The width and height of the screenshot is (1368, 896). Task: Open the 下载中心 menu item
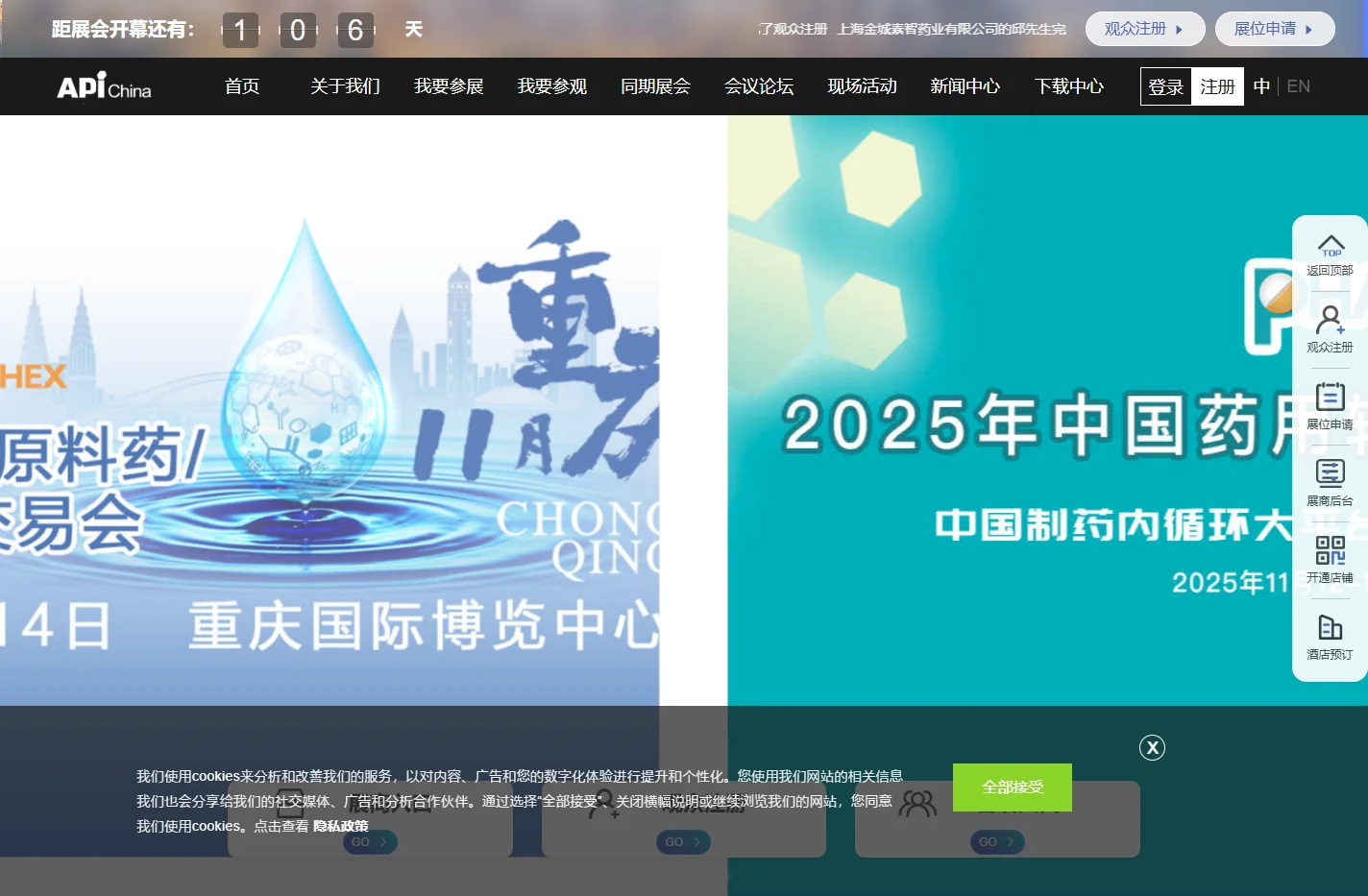pos(1069,86)
